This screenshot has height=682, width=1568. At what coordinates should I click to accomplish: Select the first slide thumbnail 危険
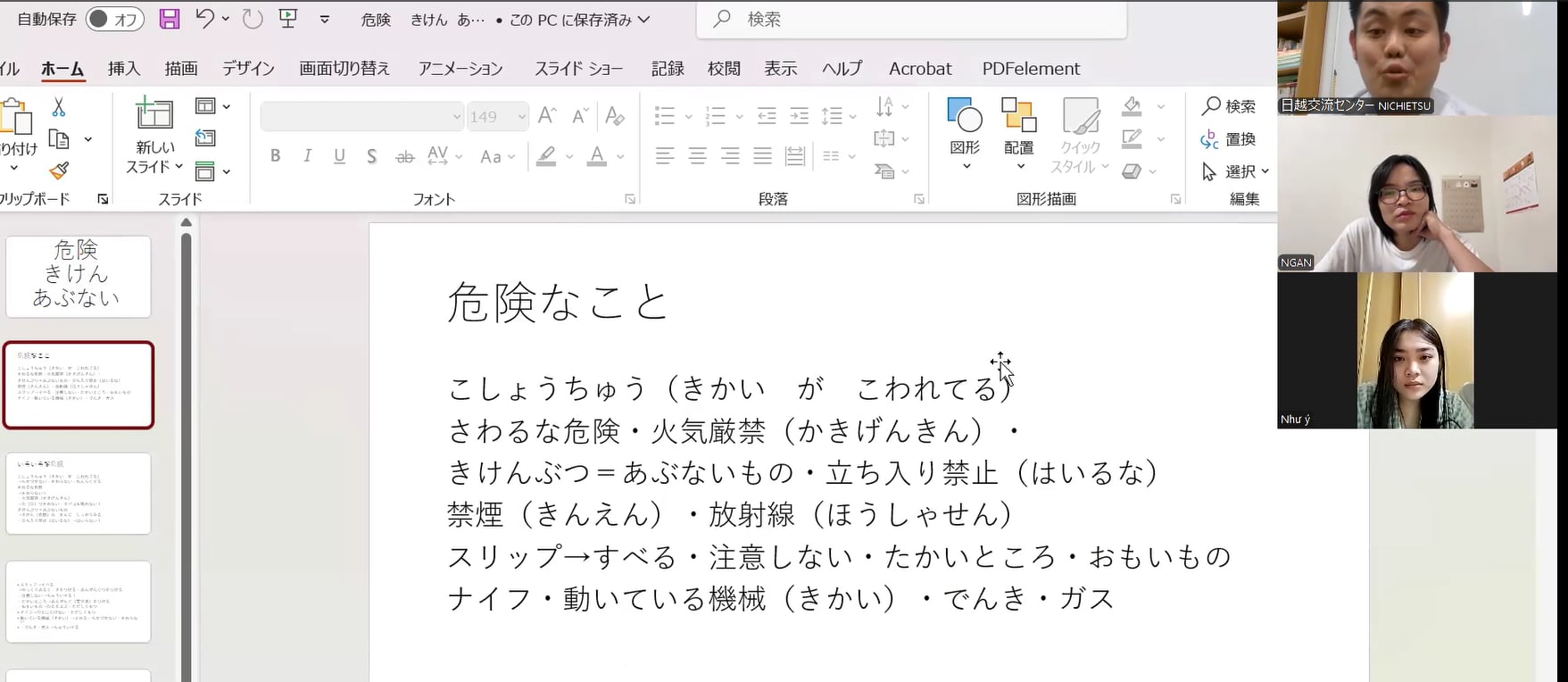[79, 277]
